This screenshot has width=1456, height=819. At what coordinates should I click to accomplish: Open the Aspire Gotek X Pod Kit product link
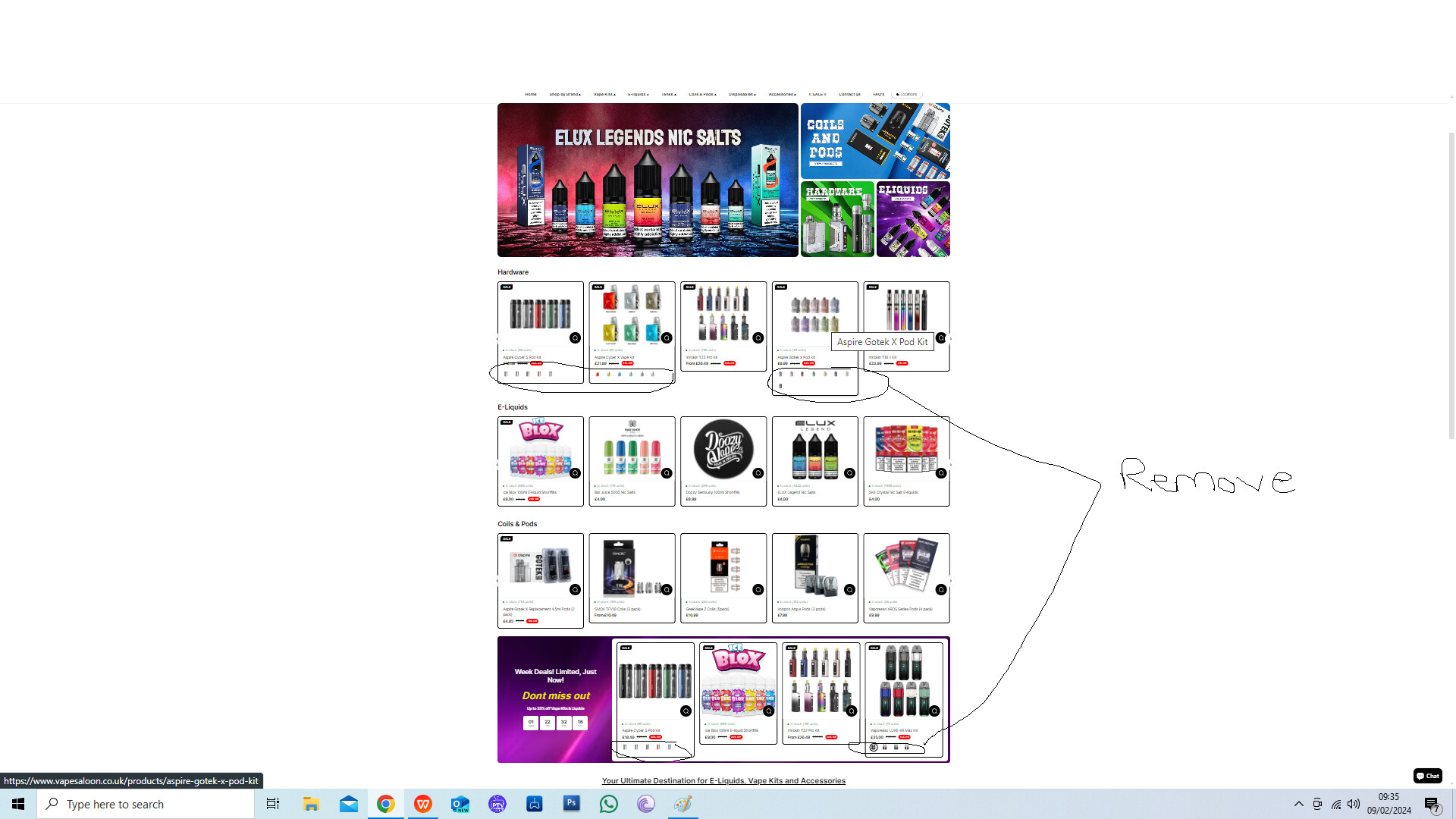pyautogui.click(x=796, y=357)
